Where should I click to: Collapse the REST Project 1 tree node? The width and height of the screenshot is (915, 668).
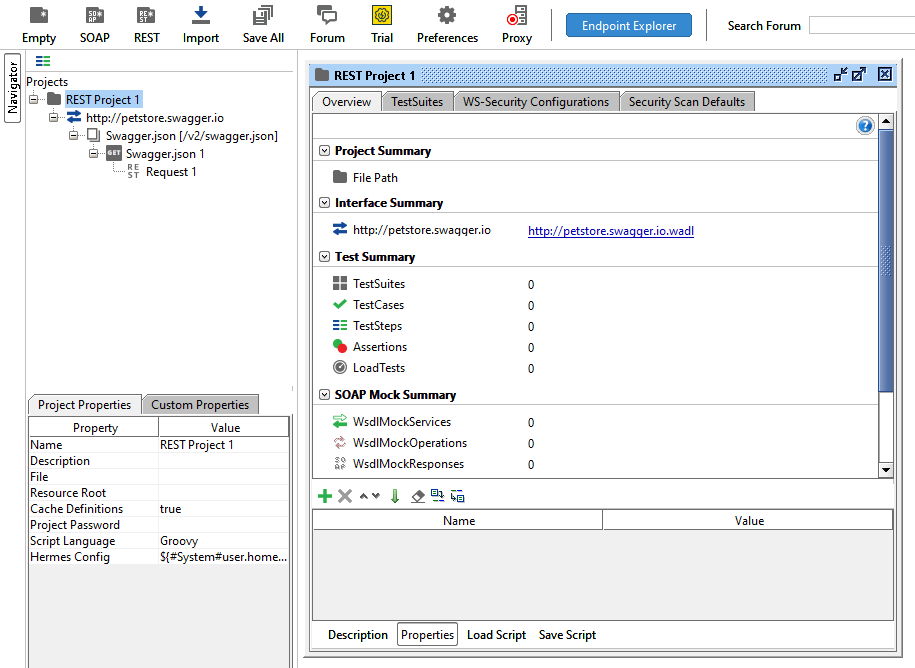pyautogui.click(x=34, y=100)
